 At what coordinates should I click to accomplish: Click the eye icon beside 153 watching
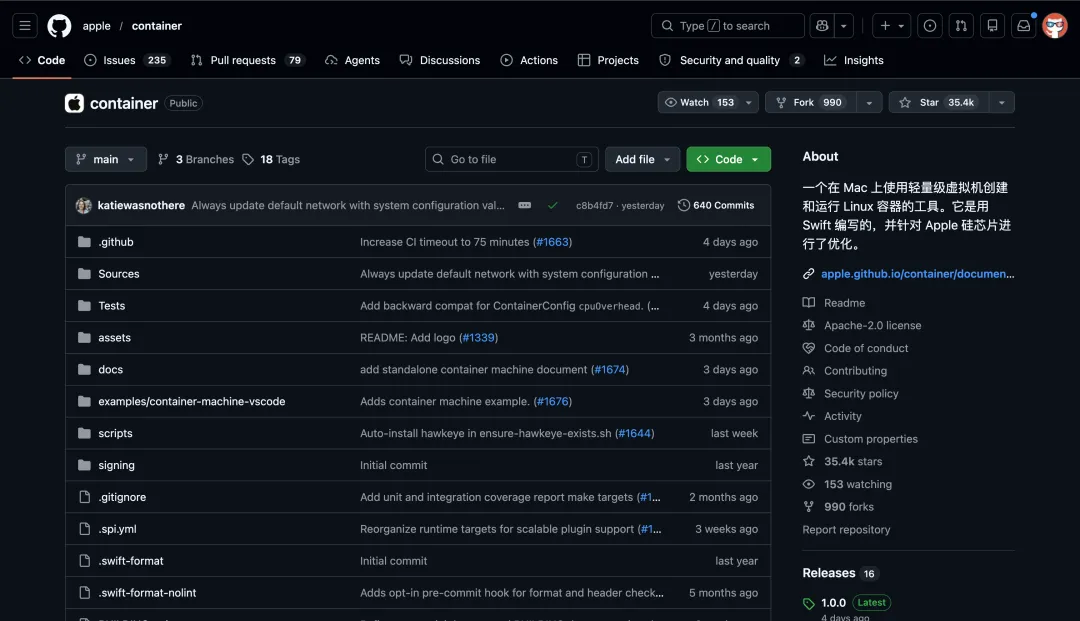tap(809, 484)
